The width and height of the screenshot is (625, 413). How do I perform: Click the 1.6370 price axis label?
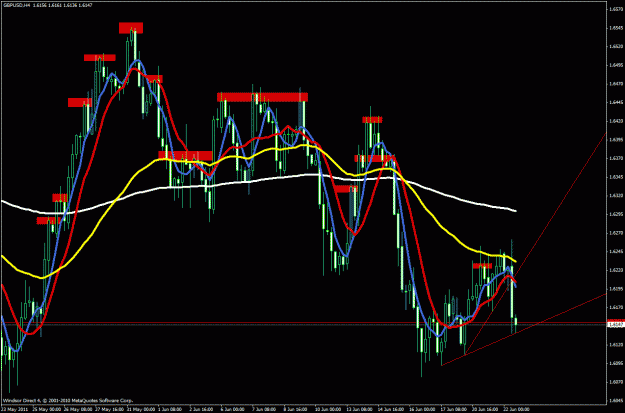click(615, 158)
